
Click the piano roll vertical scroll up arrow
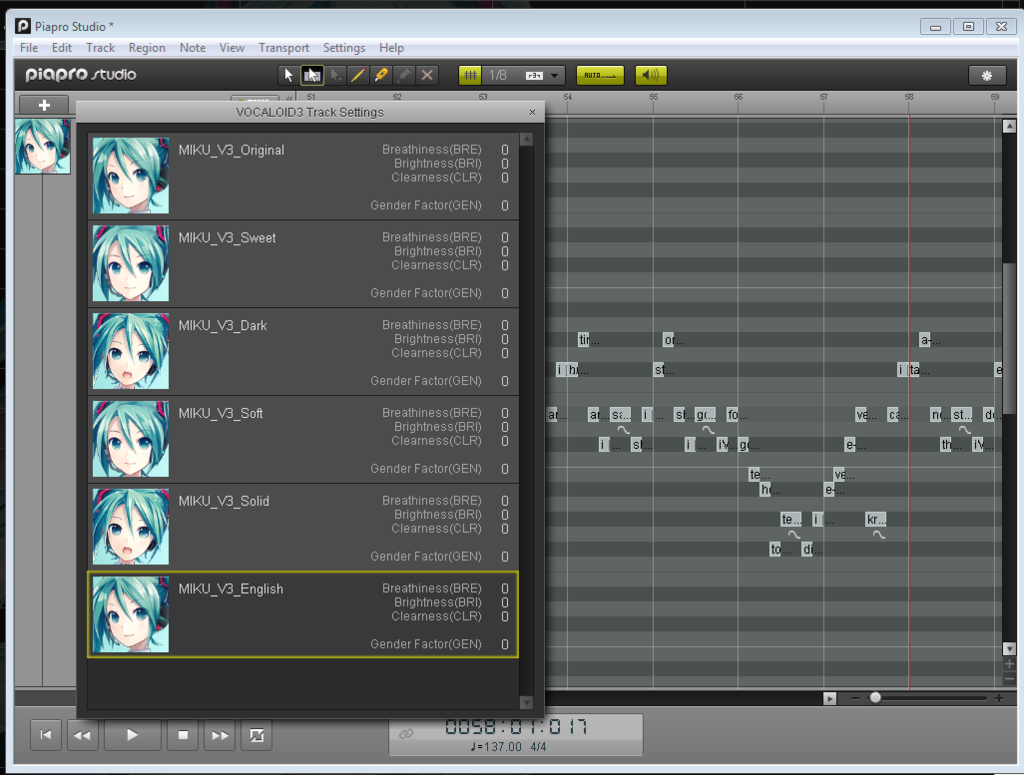[1009, 126]
